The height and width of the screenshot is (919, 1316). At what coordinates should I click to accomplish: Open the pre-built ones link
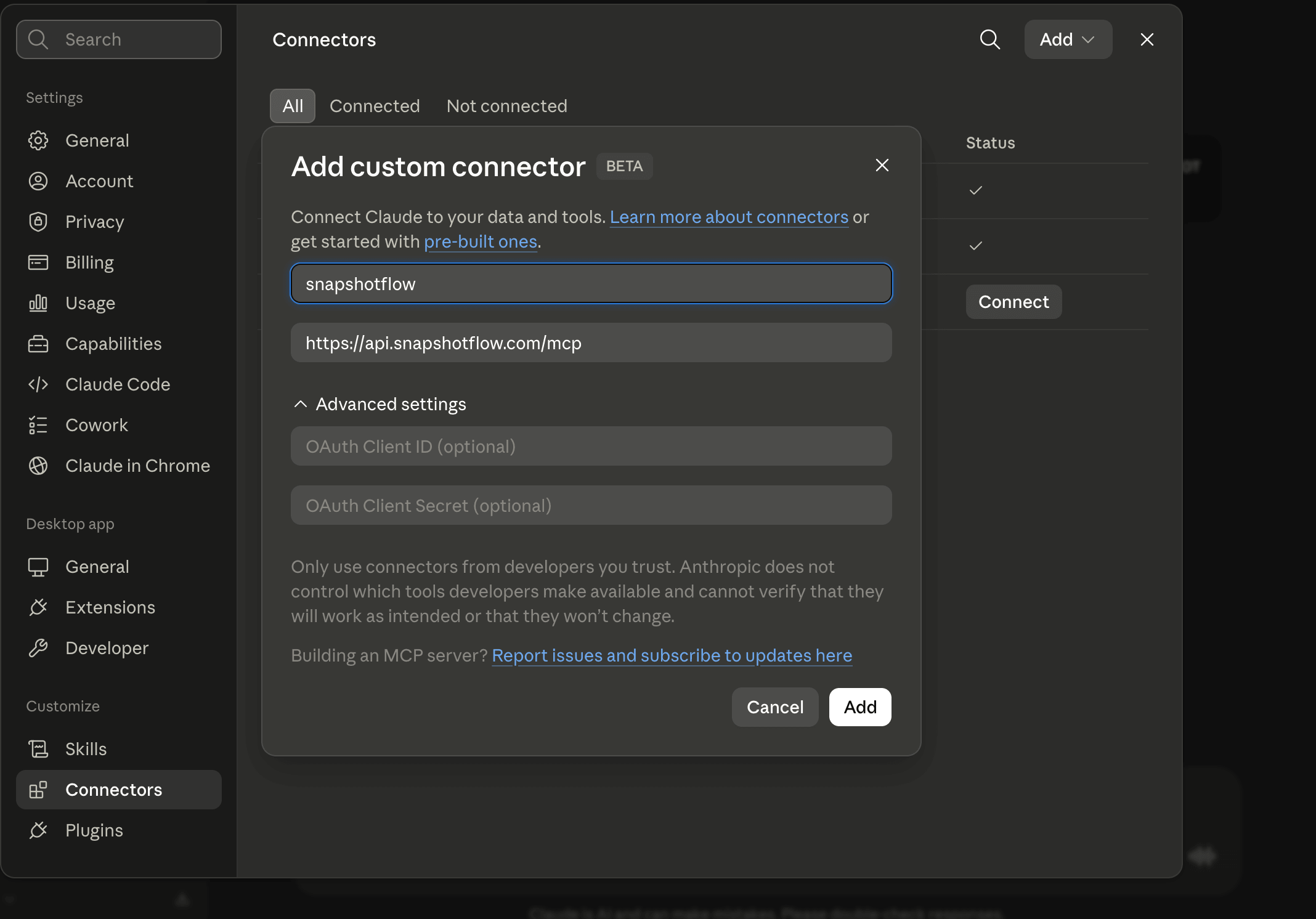(x=481, y=241)
